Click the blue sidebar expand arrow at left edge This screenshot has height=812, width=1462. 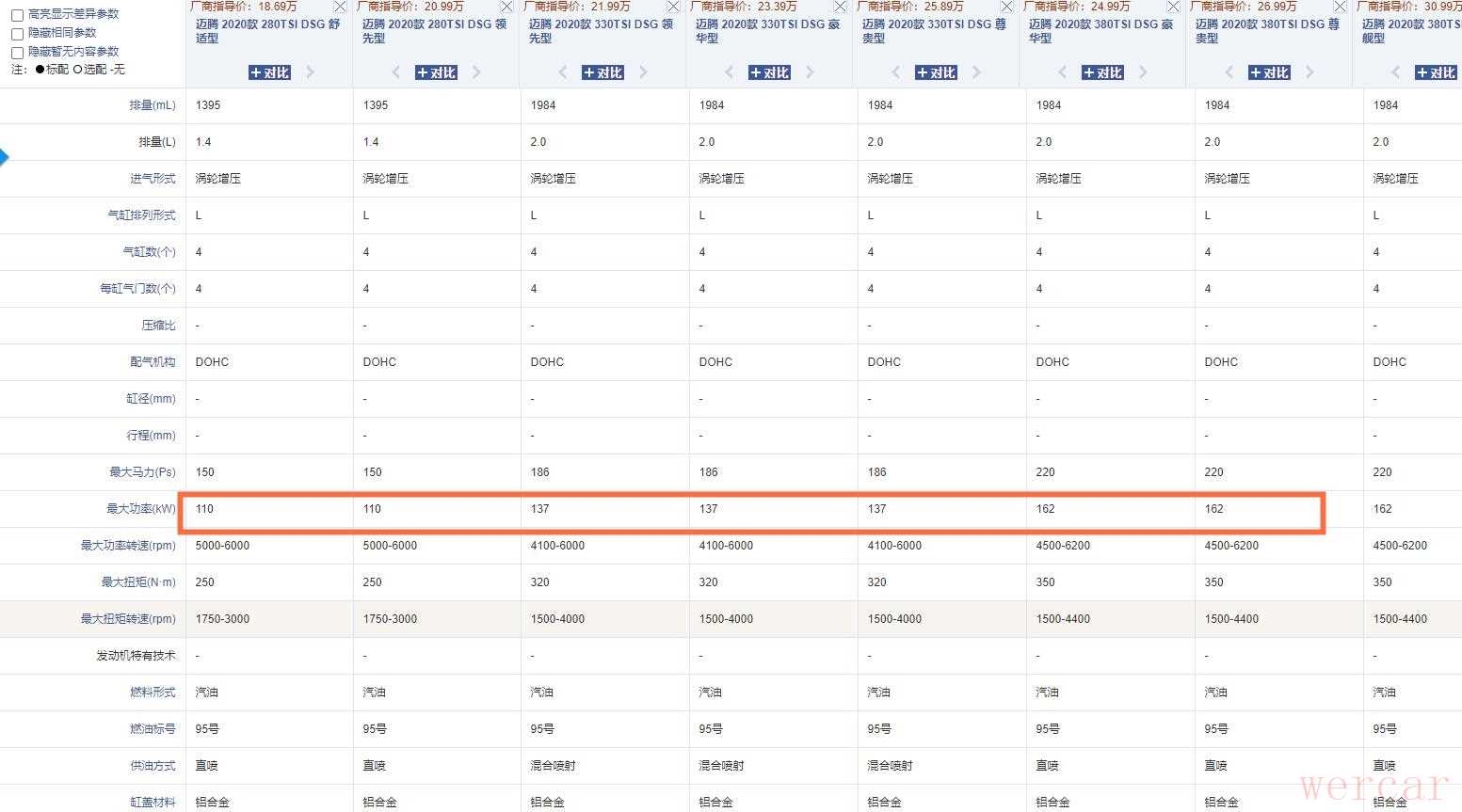pos(4,157)
